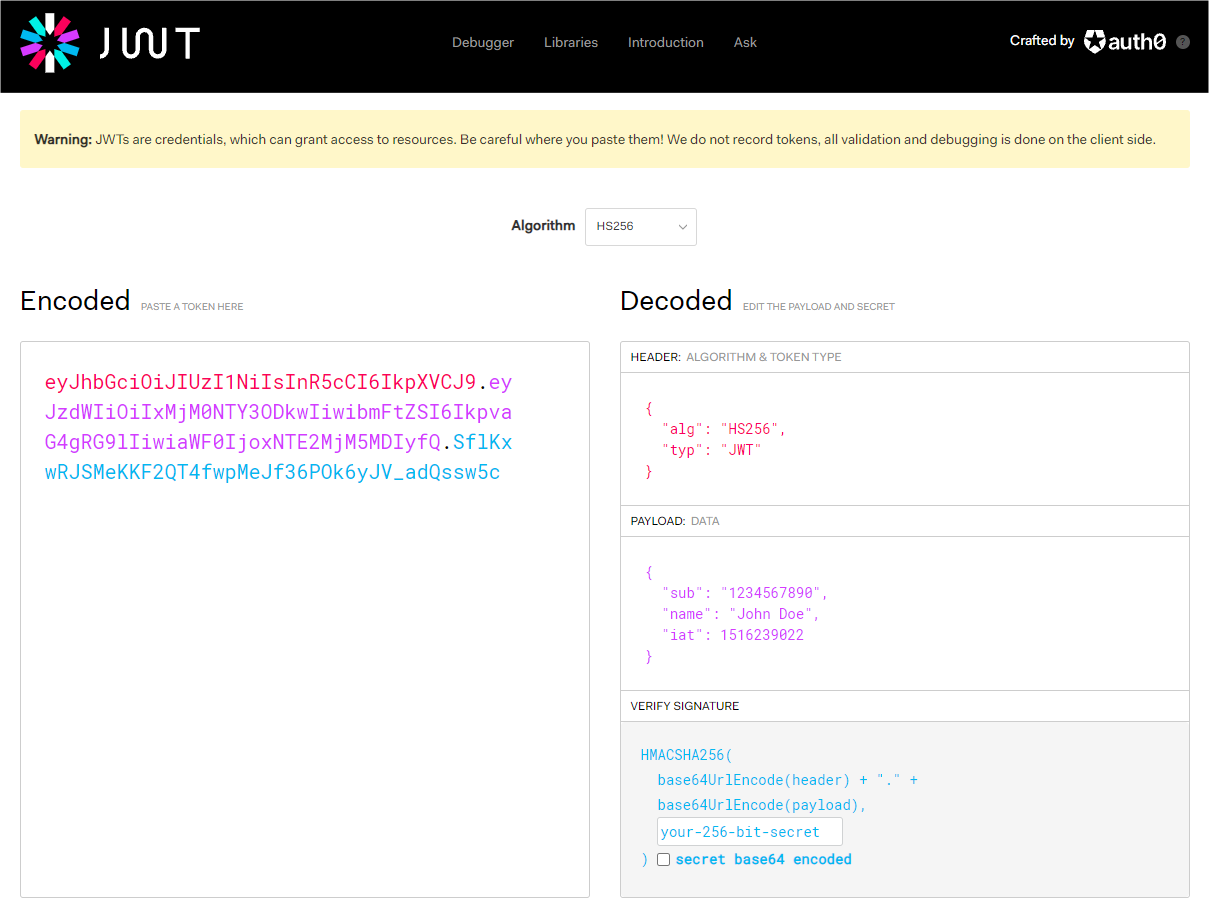Click the auth0 logo next to Crafted by
1209x911 pixels.
pyautogui.click(x=1124, y=41)
